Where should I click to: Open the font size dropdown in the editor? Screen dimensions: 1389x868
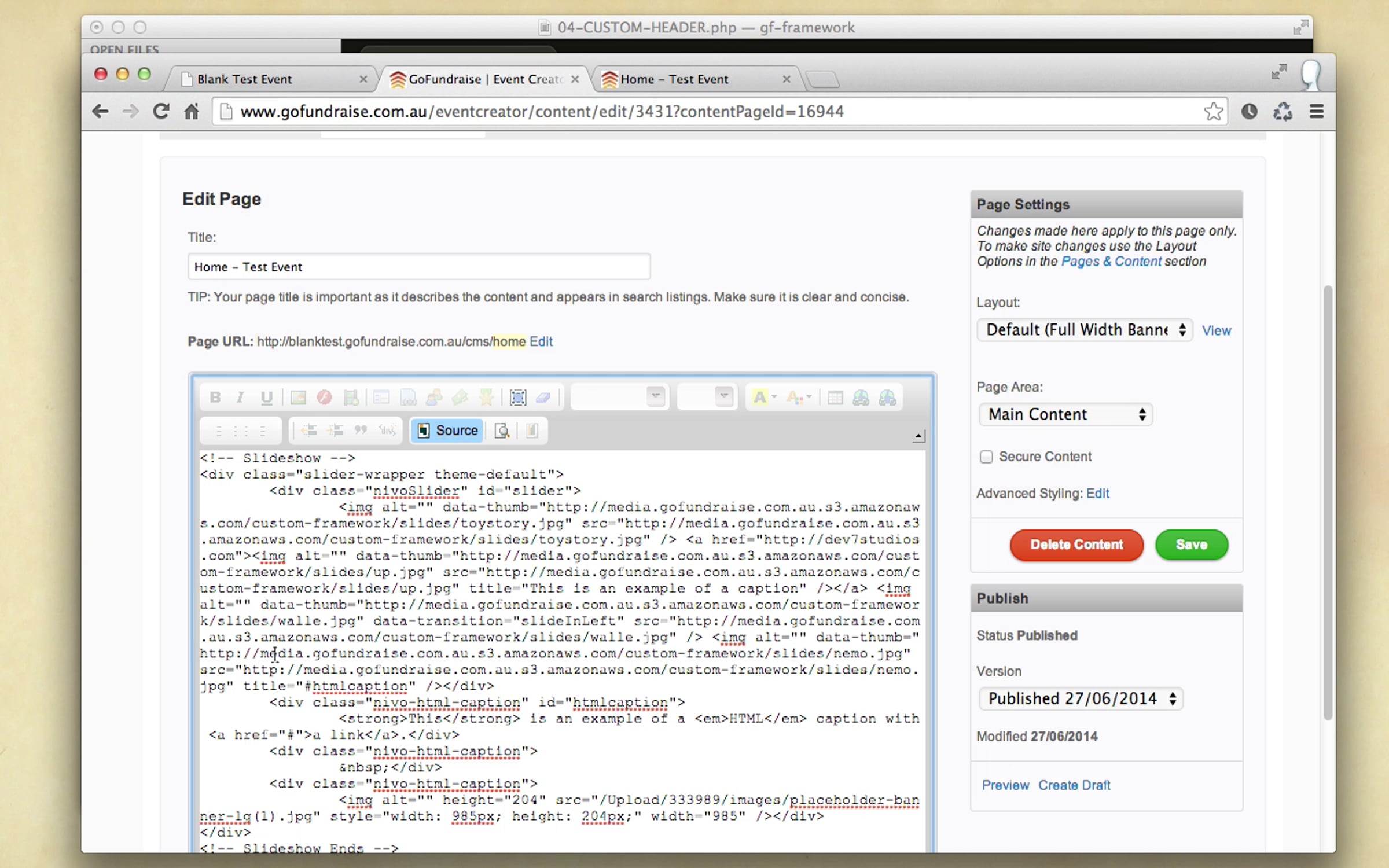707,397
